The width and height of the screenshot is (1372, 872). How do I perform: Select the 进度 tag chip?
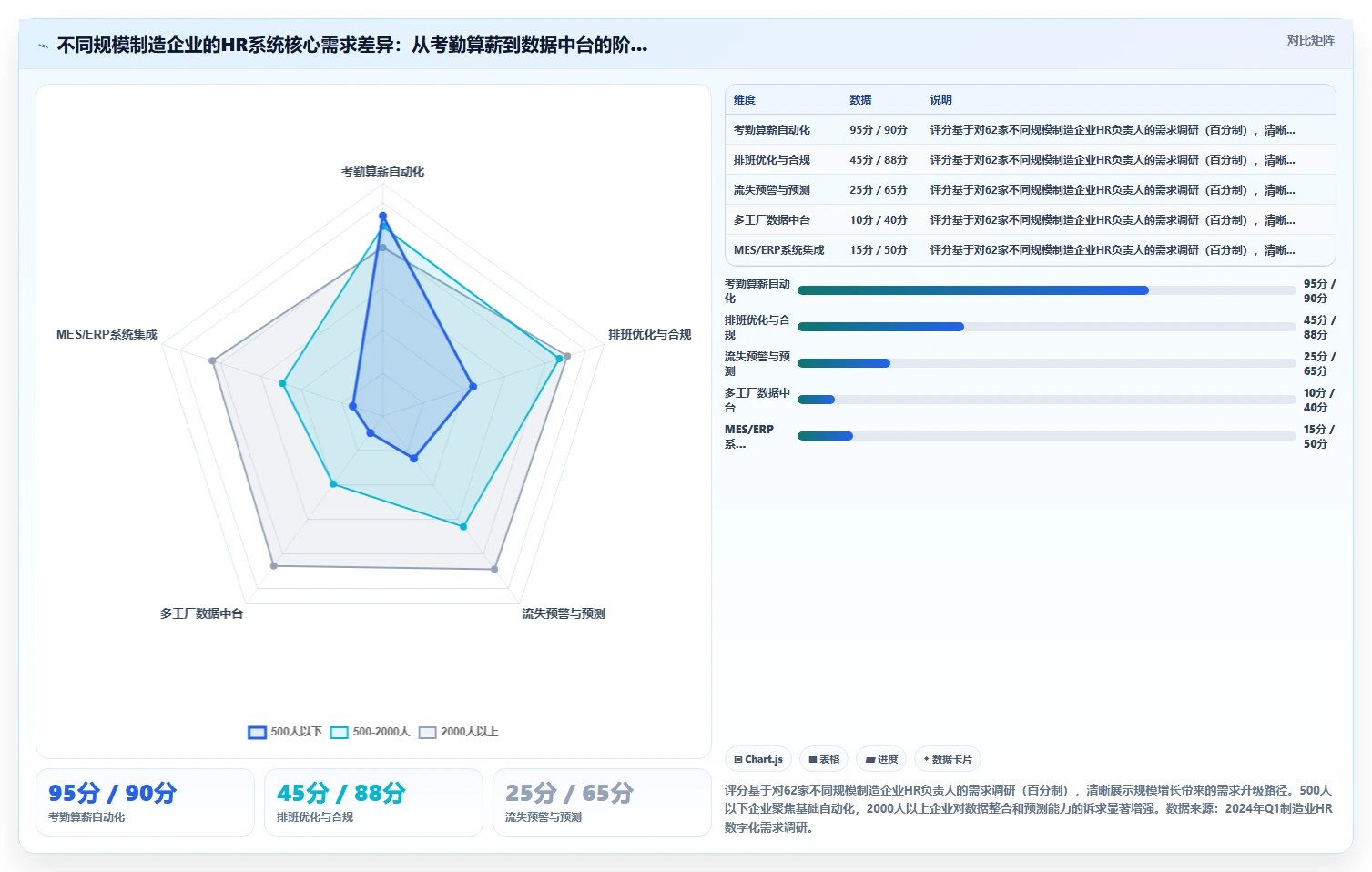[881, 759]
